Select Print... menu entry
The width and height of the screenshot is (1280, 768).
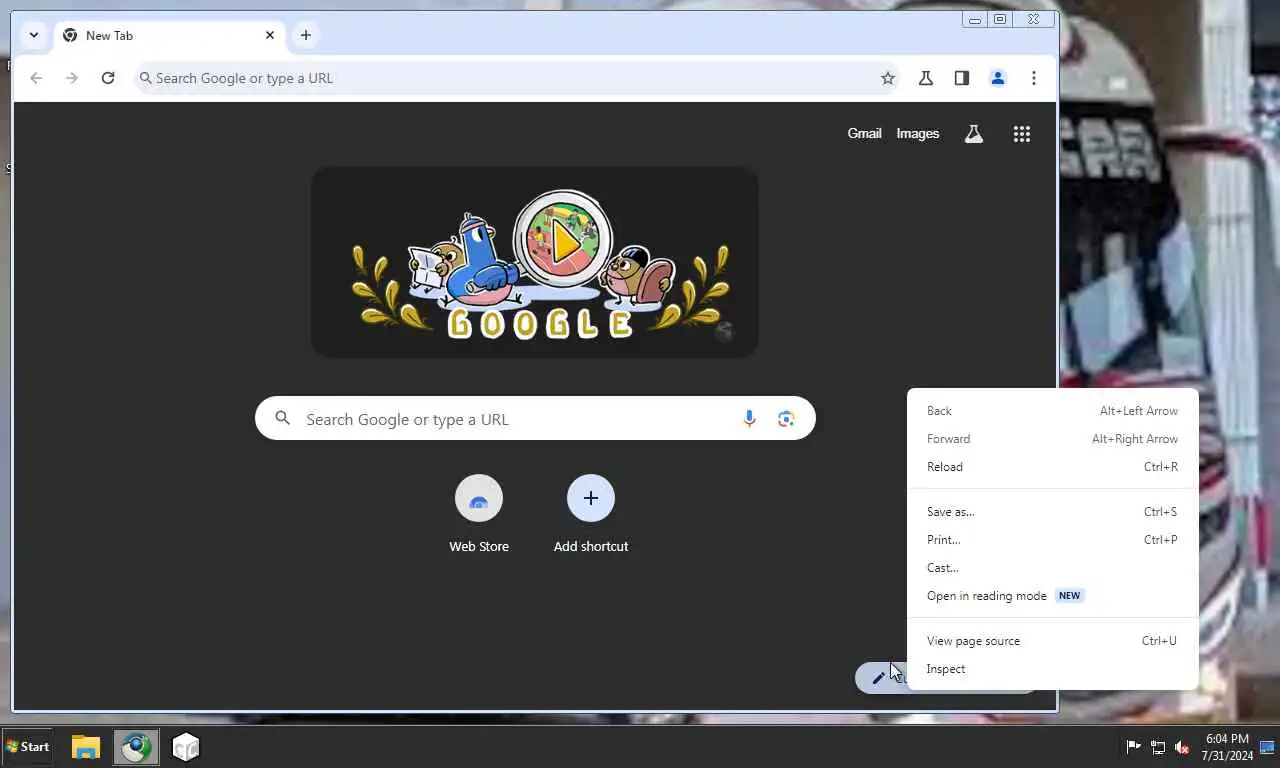tap(1052, 540)
